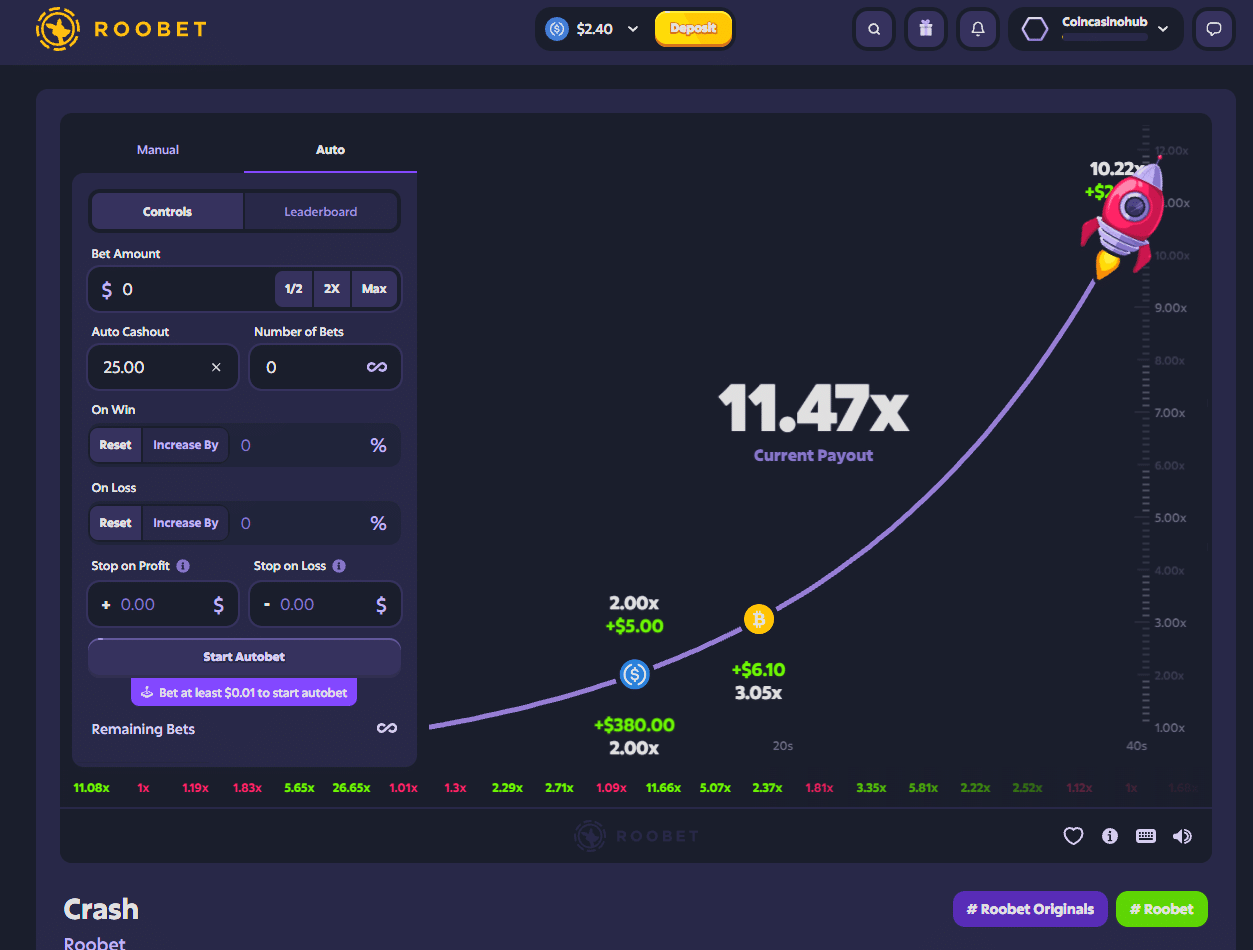Clear Auto Cashout with x icon
This screenshot has width=1253, height=950.
point(216,368)
